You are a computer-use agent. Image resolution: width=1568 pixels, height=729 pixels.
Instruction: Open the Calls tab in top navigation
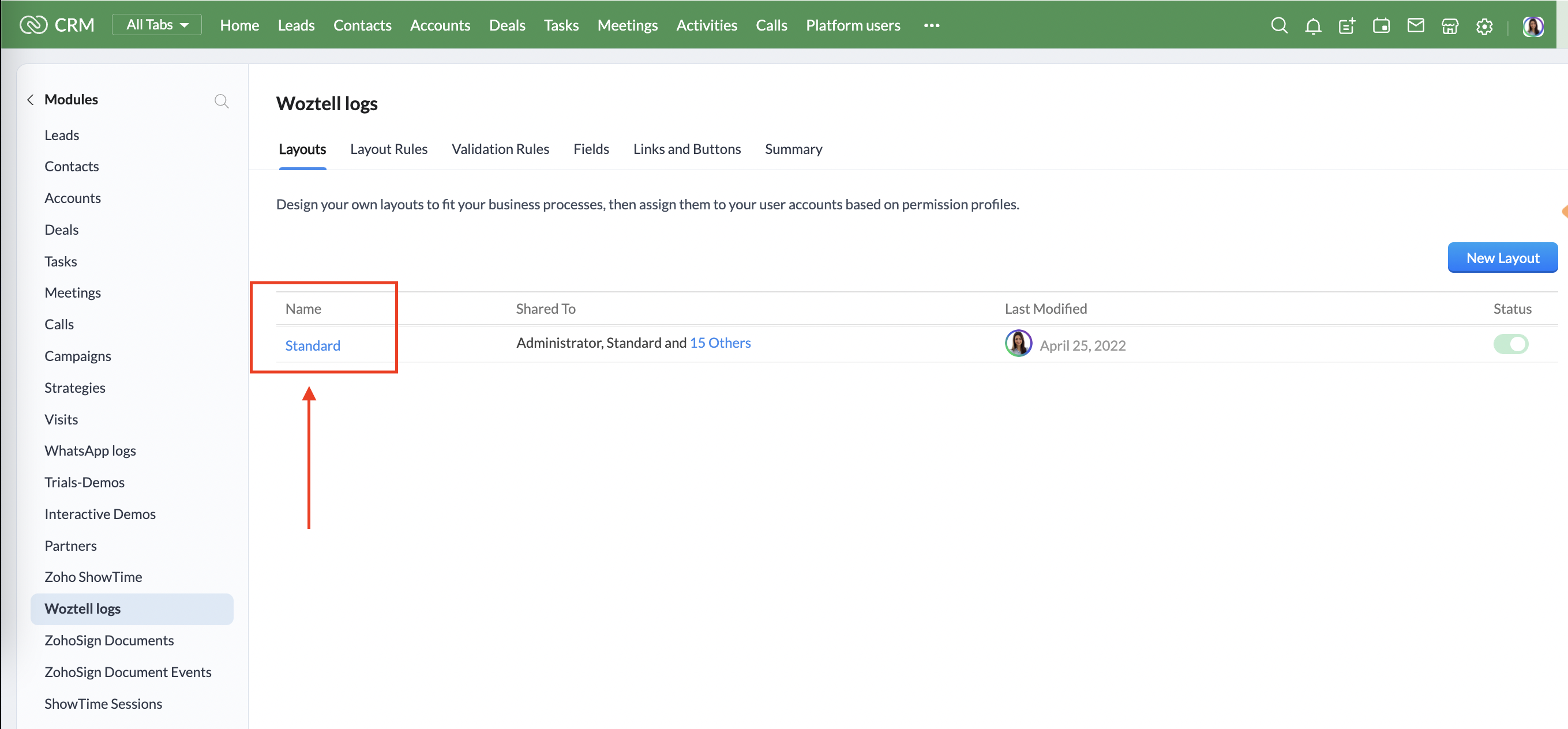[x=771, y=25]
